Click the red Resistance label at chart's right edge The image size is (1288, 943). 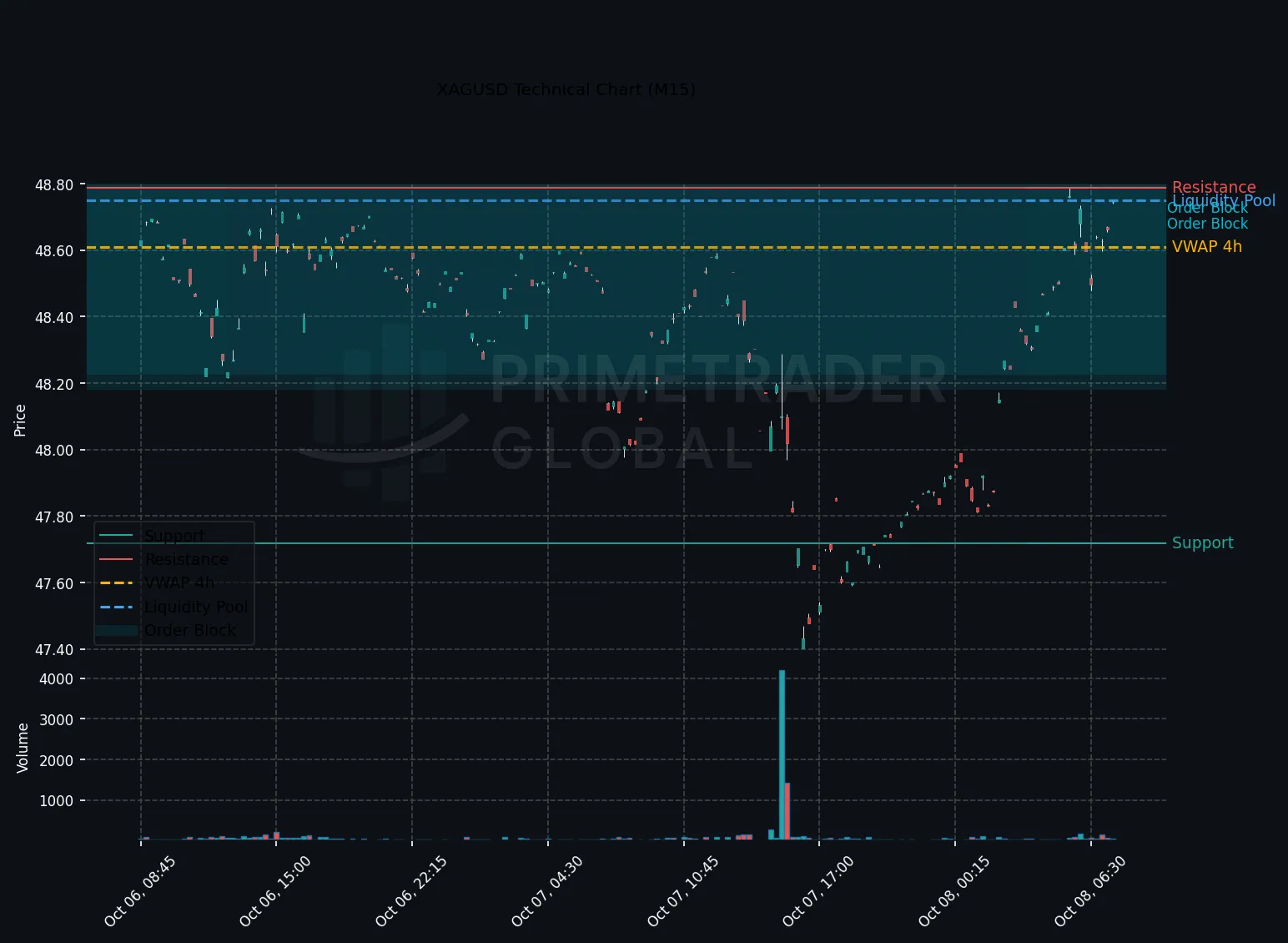(x=1214, y=188)
